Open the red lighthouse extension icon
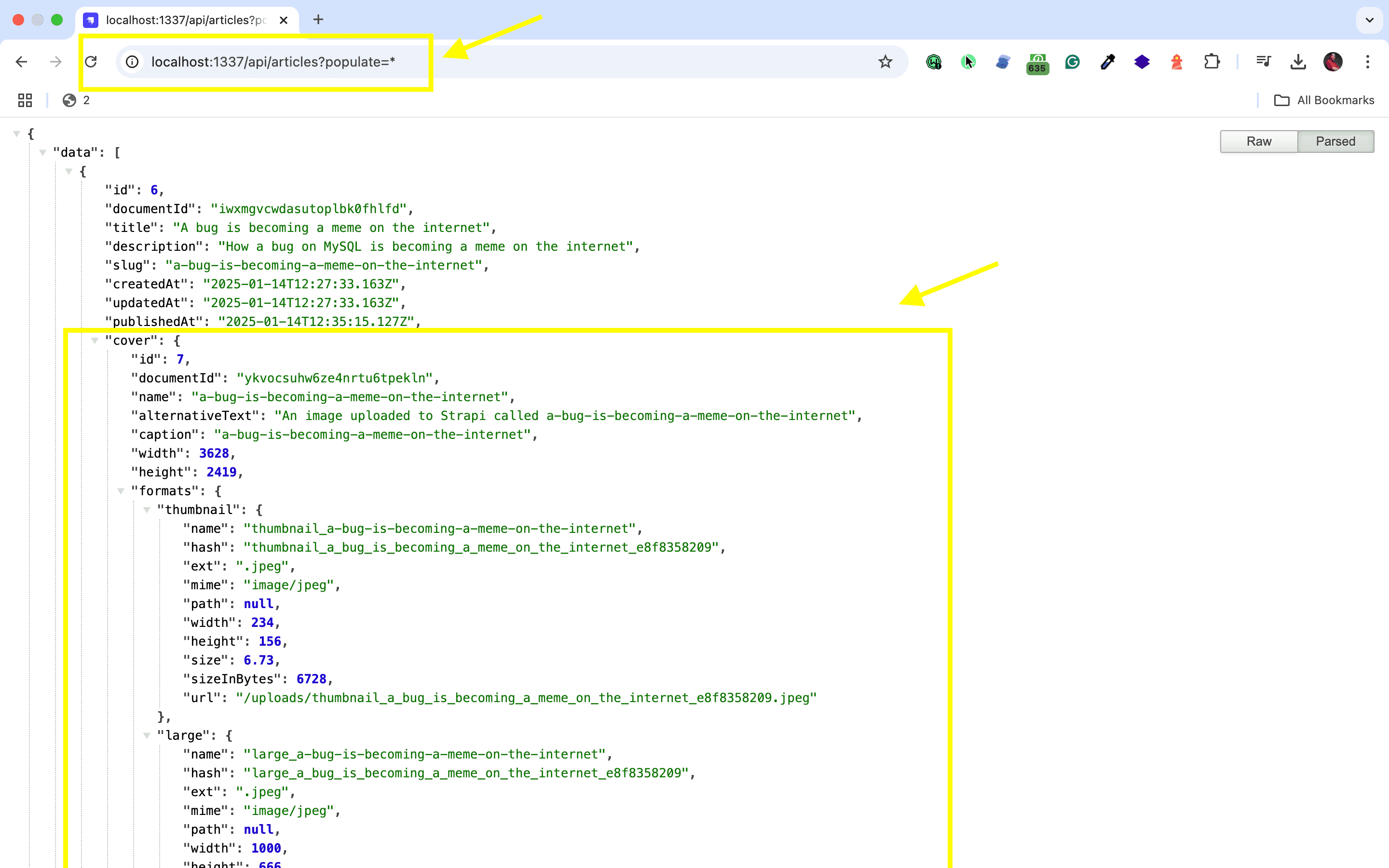Image resolution: width=1389 pixels, height=868 pixels. [x=1177, y=61]
